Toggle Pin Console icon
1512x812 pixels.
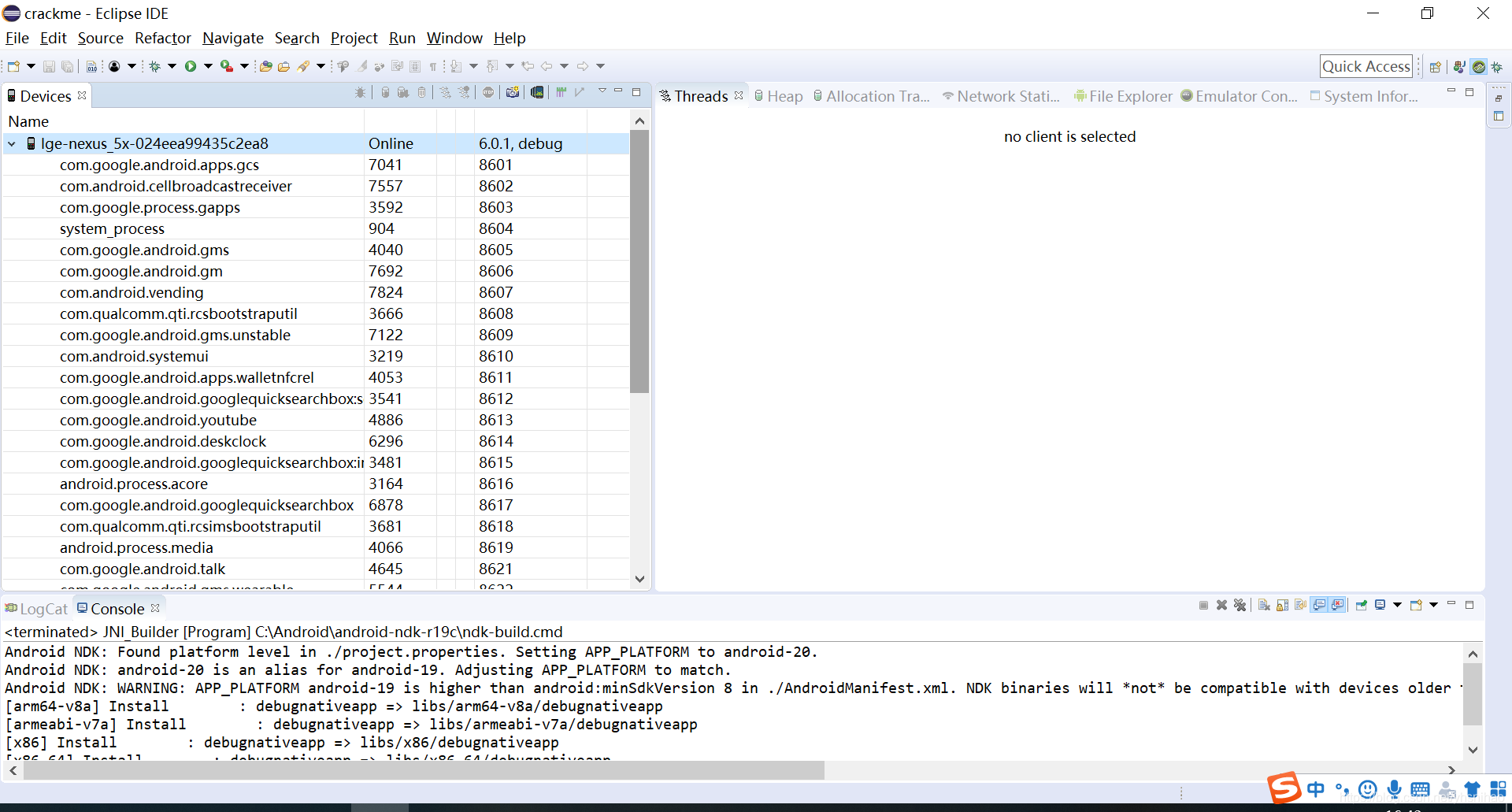(x=1361, y=605)
